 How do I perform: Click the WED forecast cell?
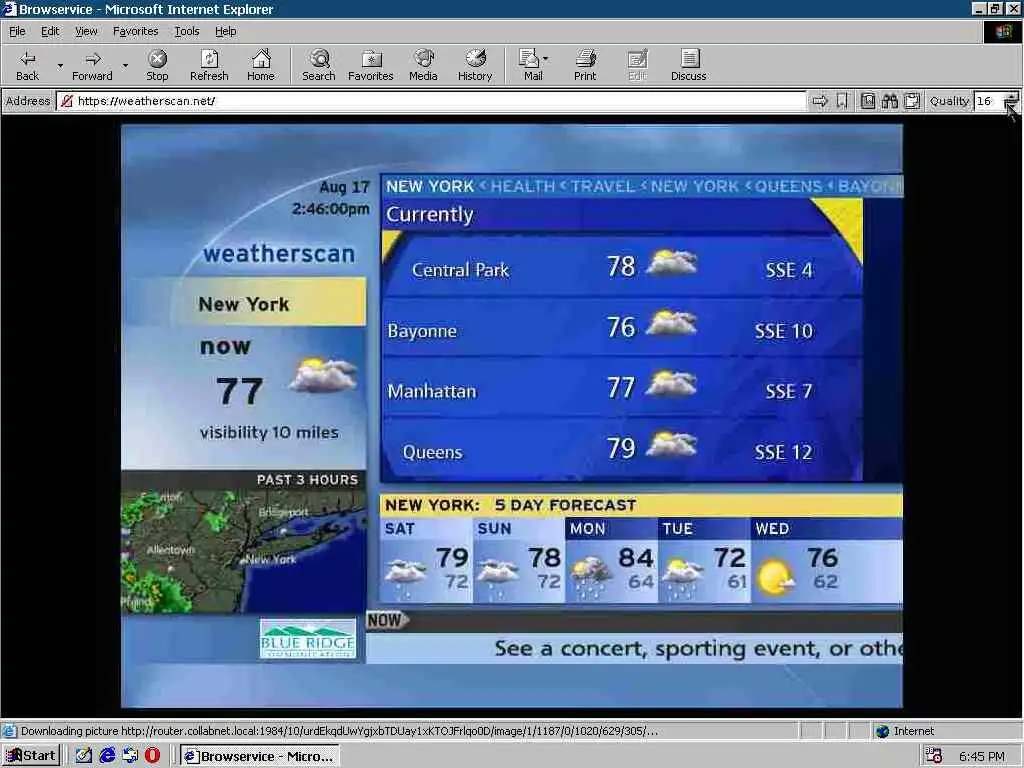pos(826,561)
